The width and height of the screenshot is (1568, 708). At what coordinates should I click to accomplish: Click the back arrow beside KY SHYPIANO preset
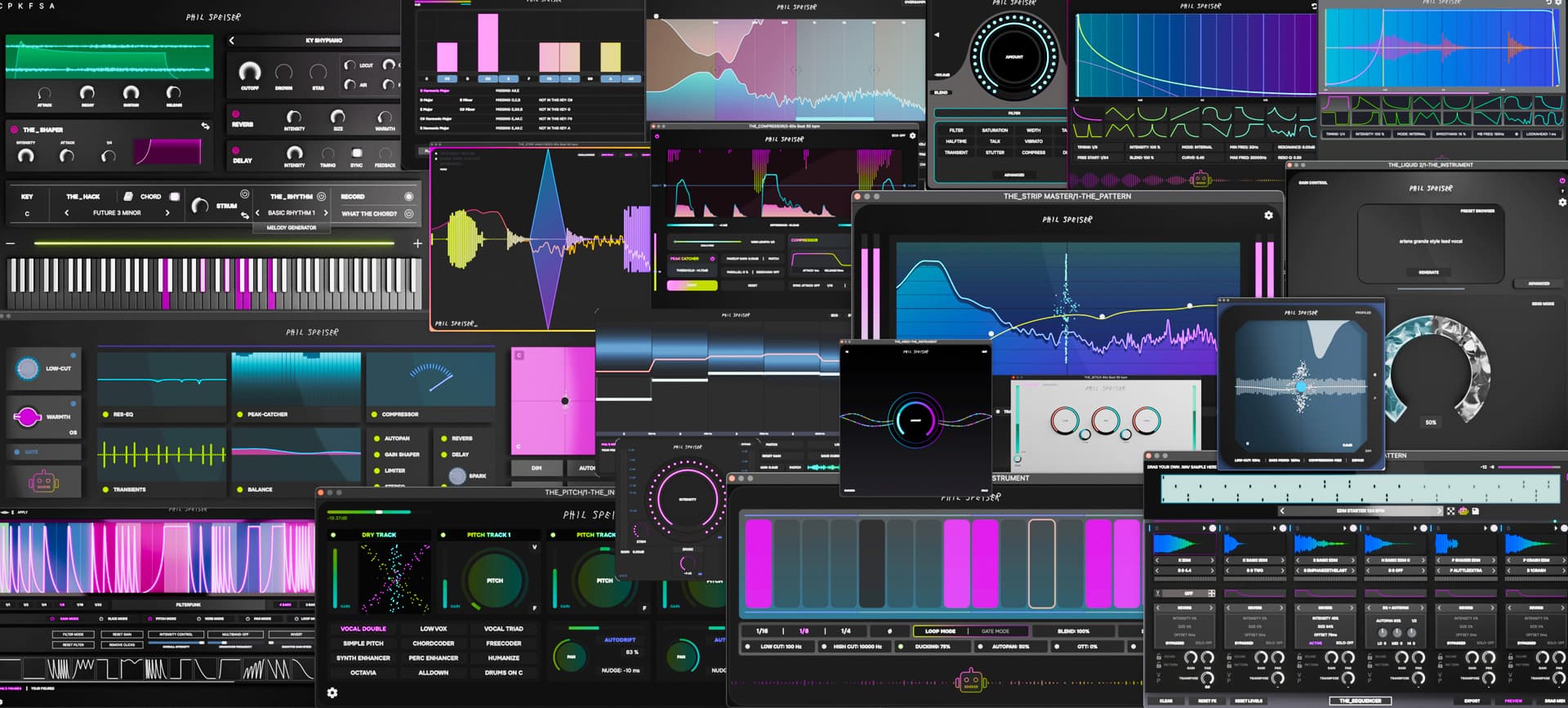(232, 40)
